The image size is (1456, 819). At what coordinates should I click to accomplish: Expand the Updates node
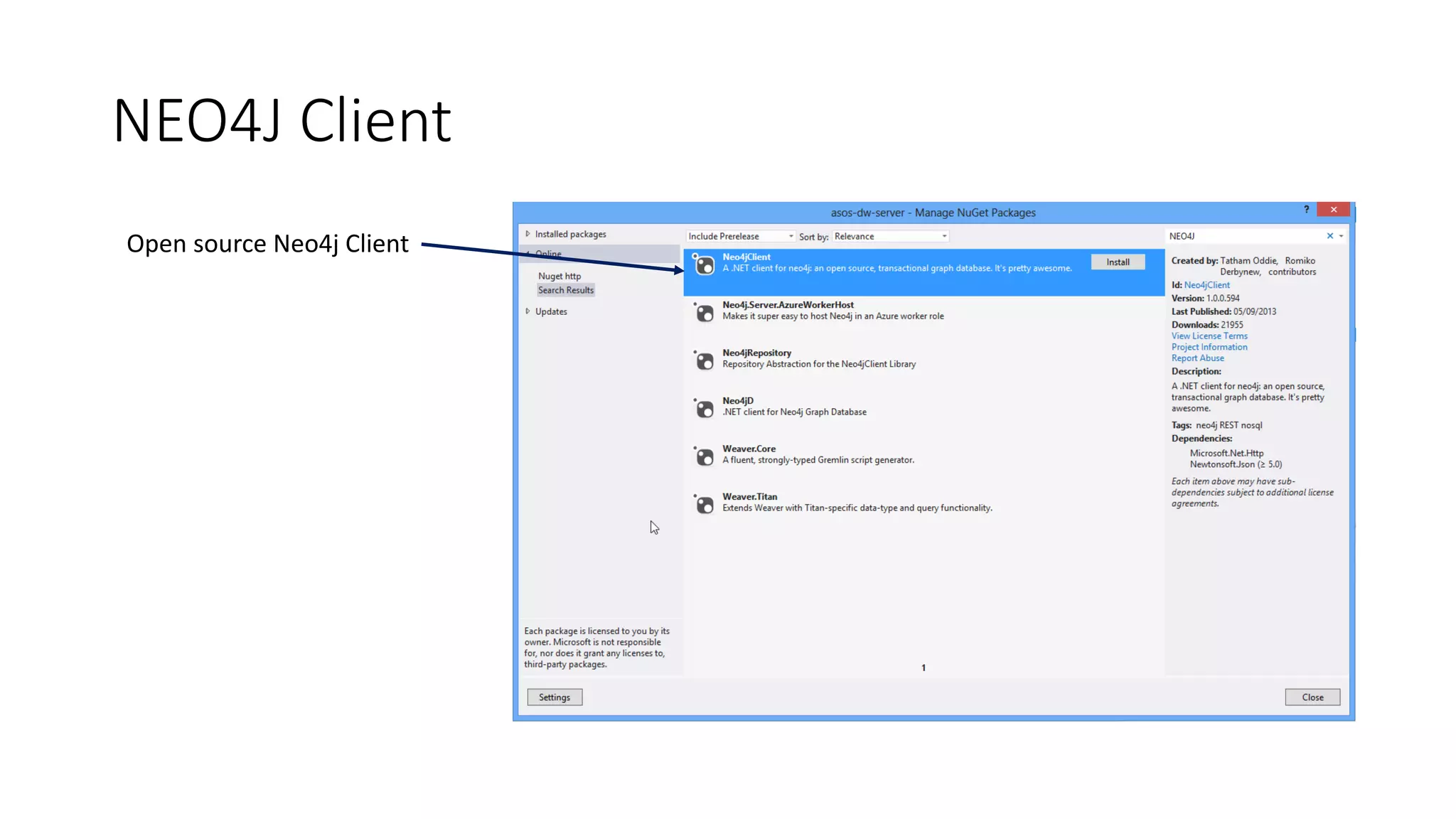[x=528, y=311]
